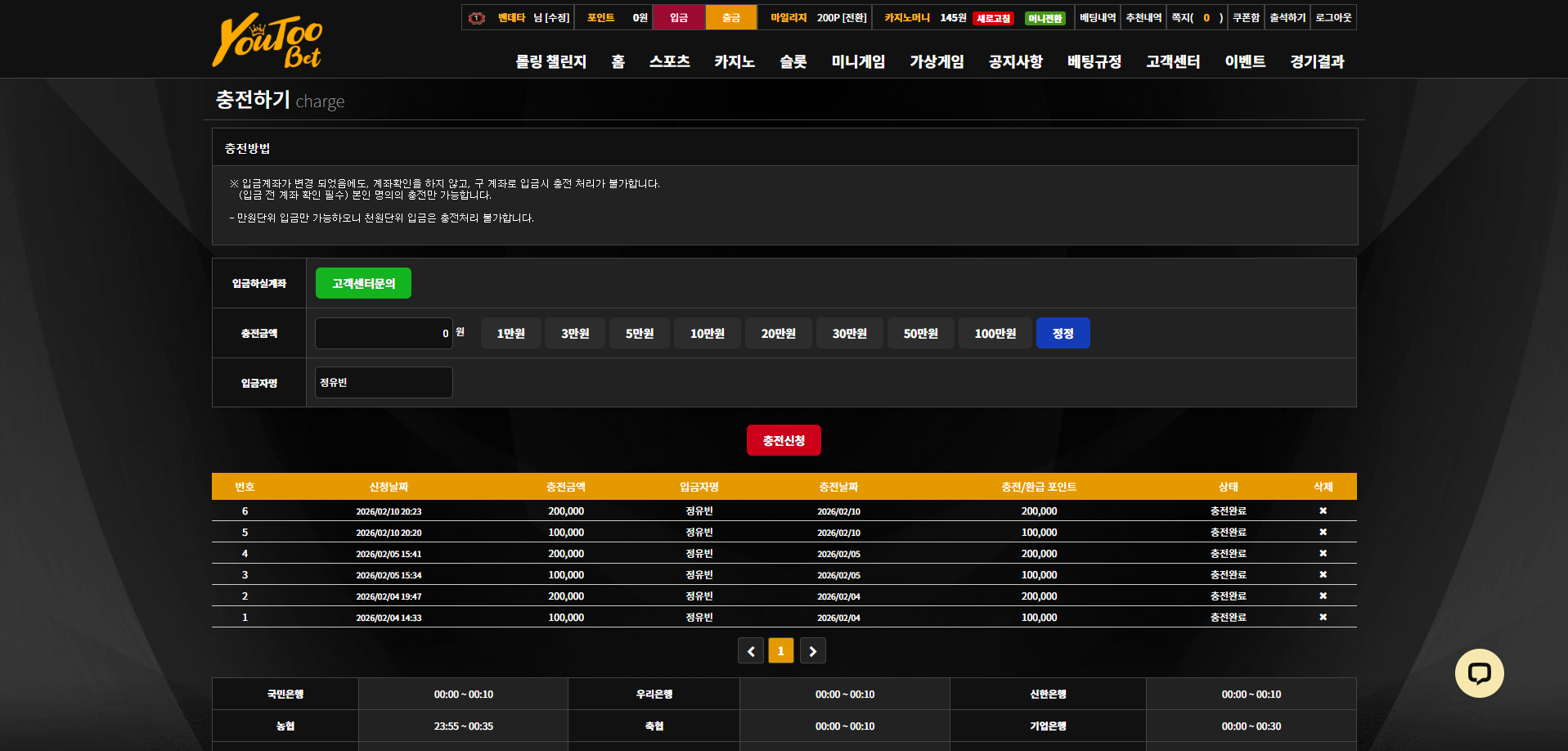Click the 충전금액 input field
1568x751 pixels.
384,333
